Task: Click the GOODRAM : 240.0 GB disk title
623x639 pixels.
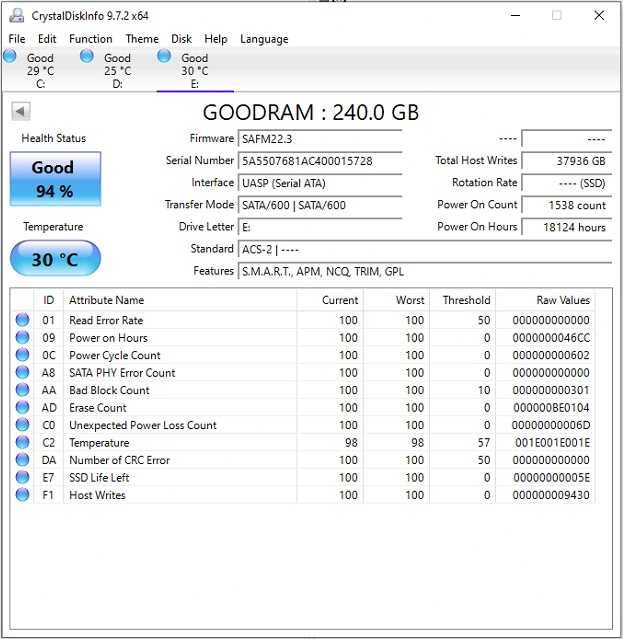Action: (x=311, y=112)
